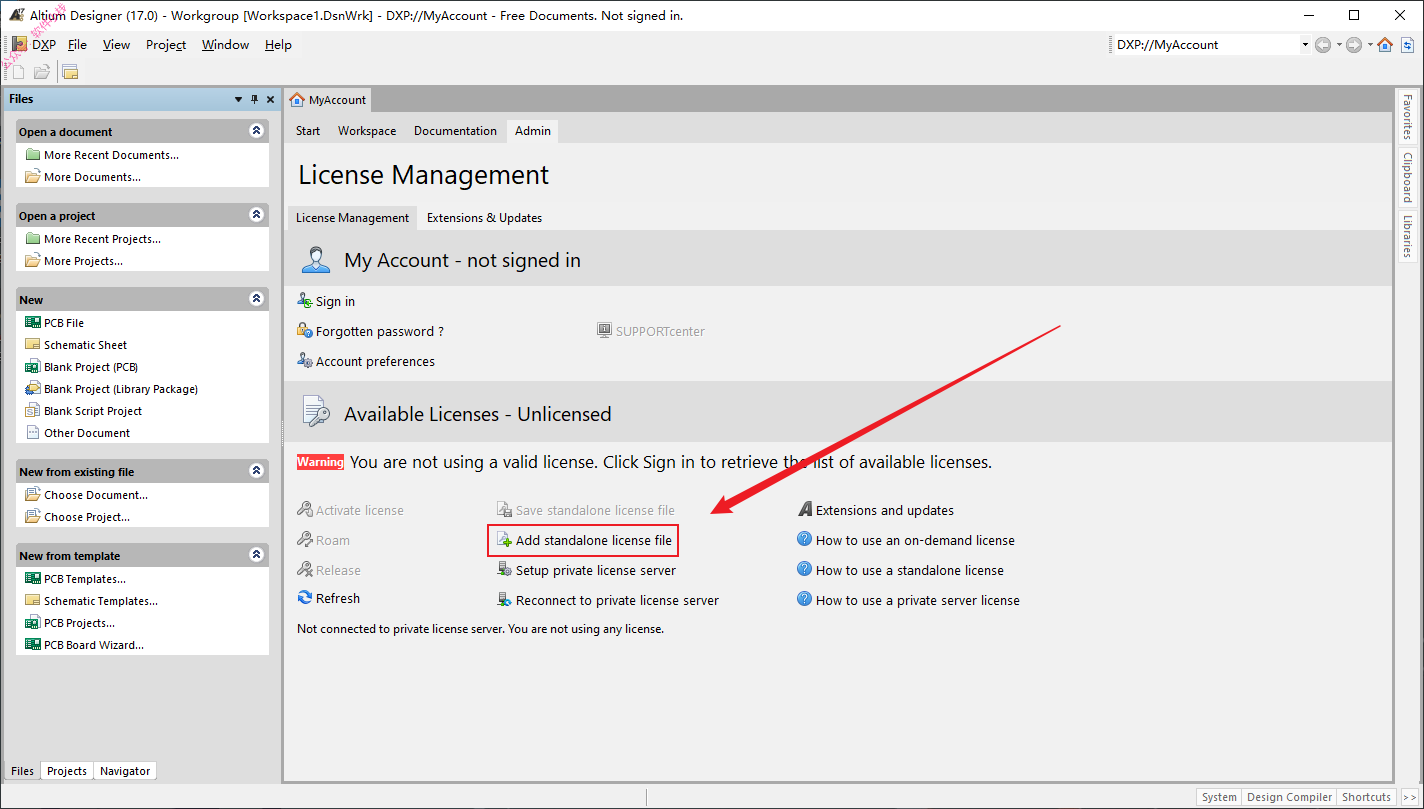Close the Files panel
The width and height of the screenshot is (1424, 809).
(270, 99)
